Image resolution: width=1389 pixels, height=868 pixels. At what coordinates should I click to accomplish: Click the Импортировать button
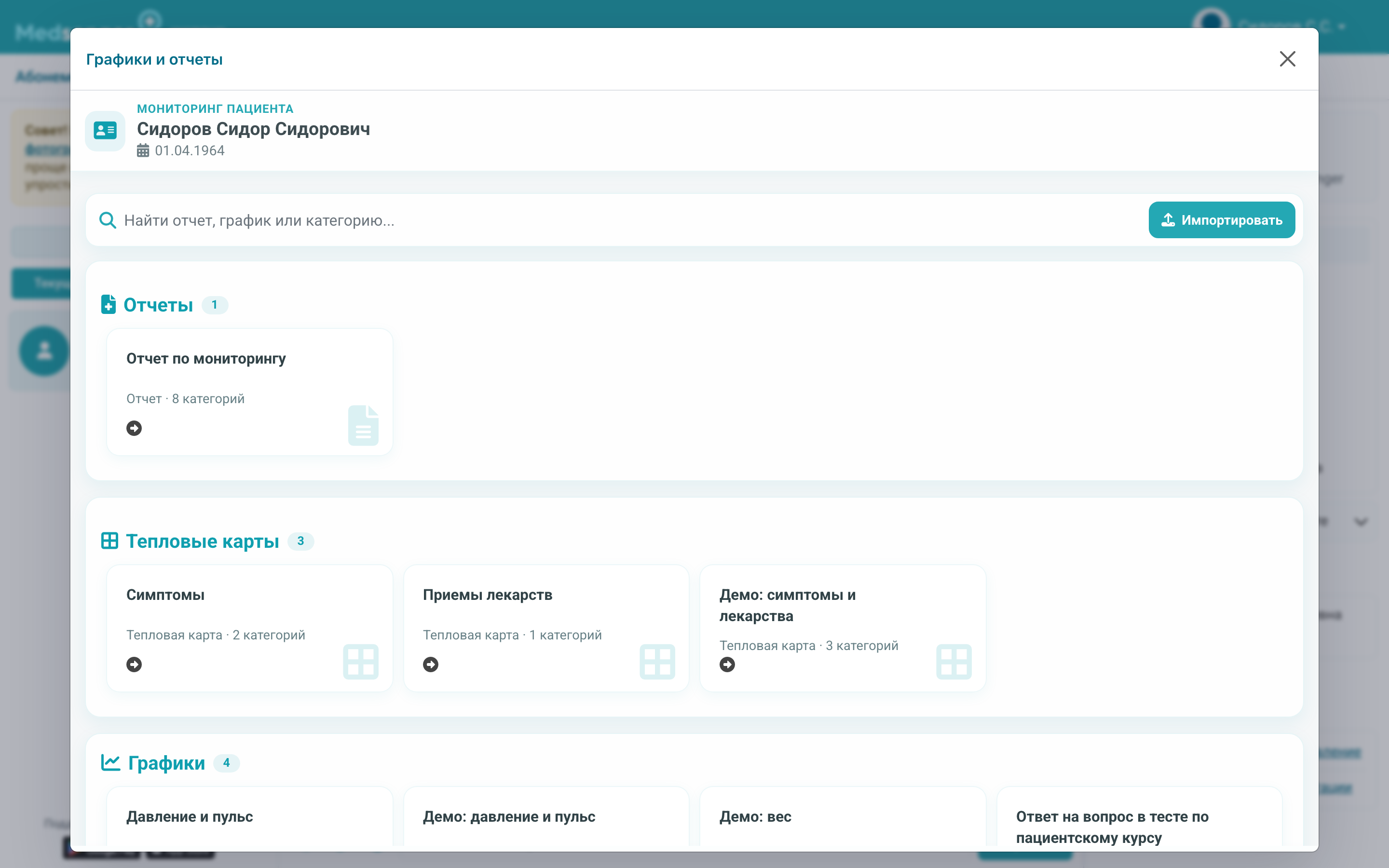click(1221, 220)
